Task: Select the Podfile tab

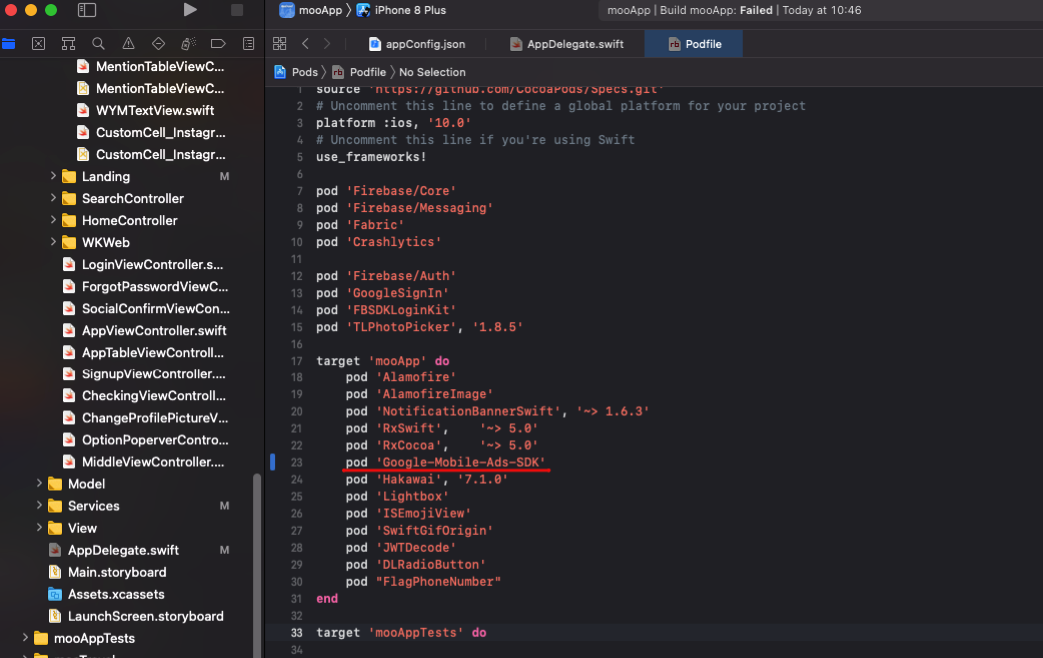Action: coord(694,44)
